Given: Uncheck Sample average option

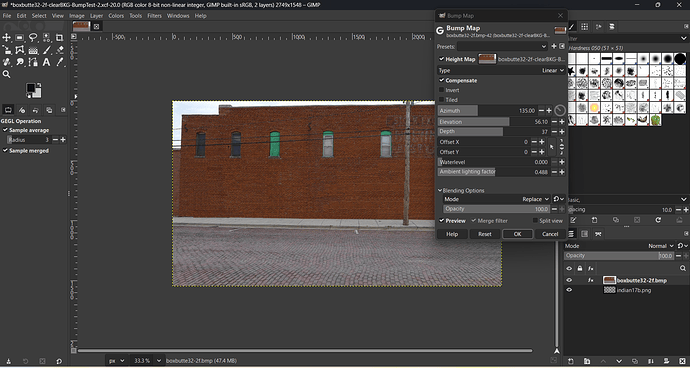Looking at the screenshot, I should [x=5, y=130].
